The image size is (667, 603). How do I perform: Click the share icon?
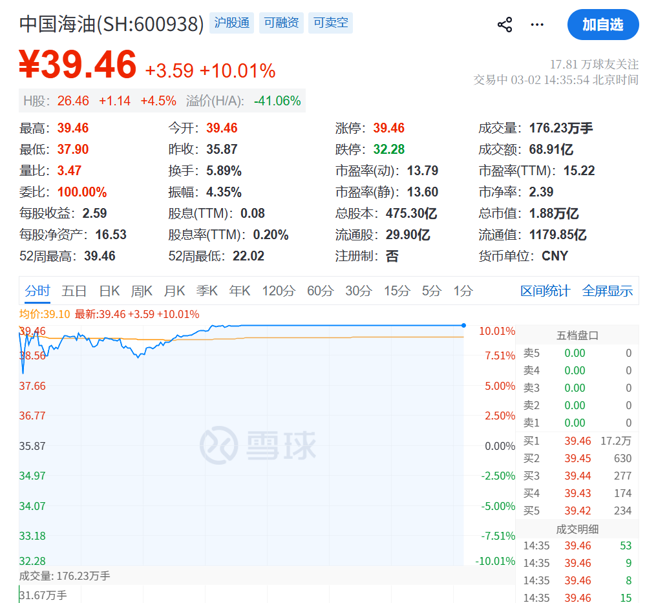[x=505, y=25]
